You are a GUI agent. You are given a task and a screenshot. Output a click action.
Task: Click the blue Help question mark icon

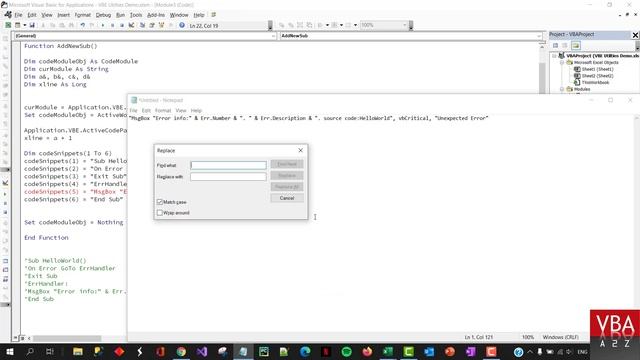tap(182, 25)
